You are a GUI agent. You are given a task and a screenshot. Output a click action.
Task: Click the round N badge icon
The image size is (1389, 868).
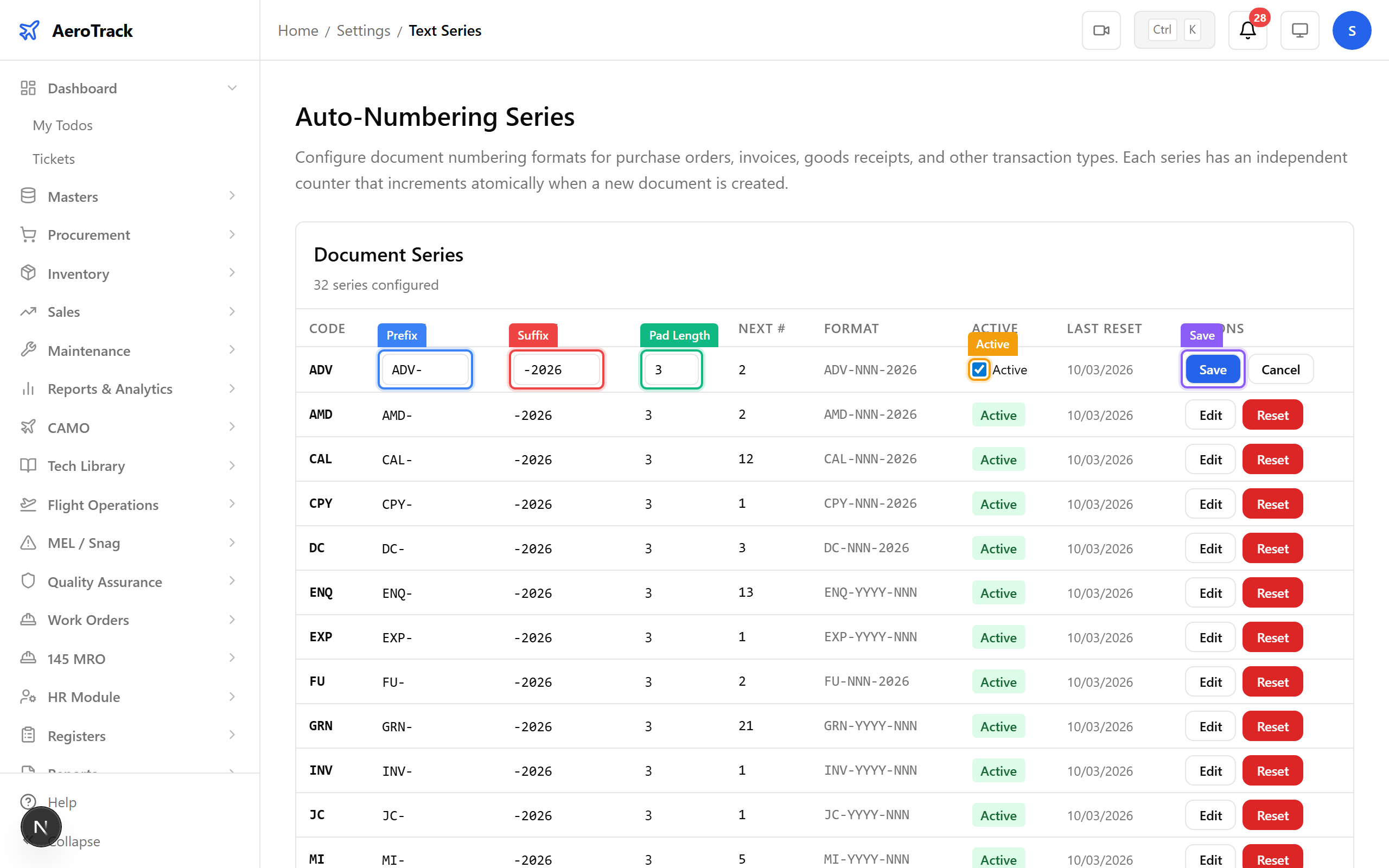coord(41,827)
